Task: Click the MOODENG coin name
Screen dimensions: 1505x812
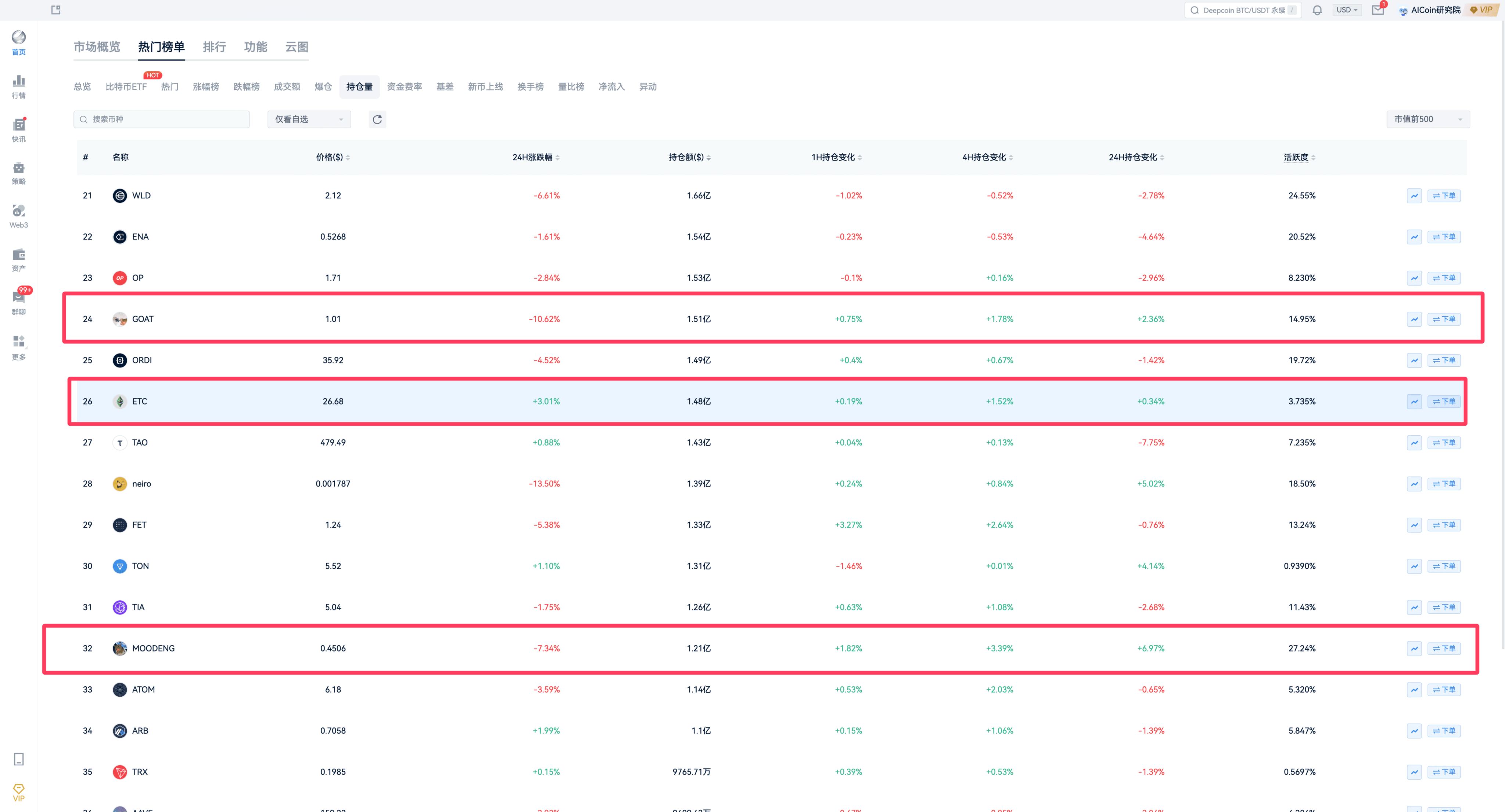Action: [153, 648]
